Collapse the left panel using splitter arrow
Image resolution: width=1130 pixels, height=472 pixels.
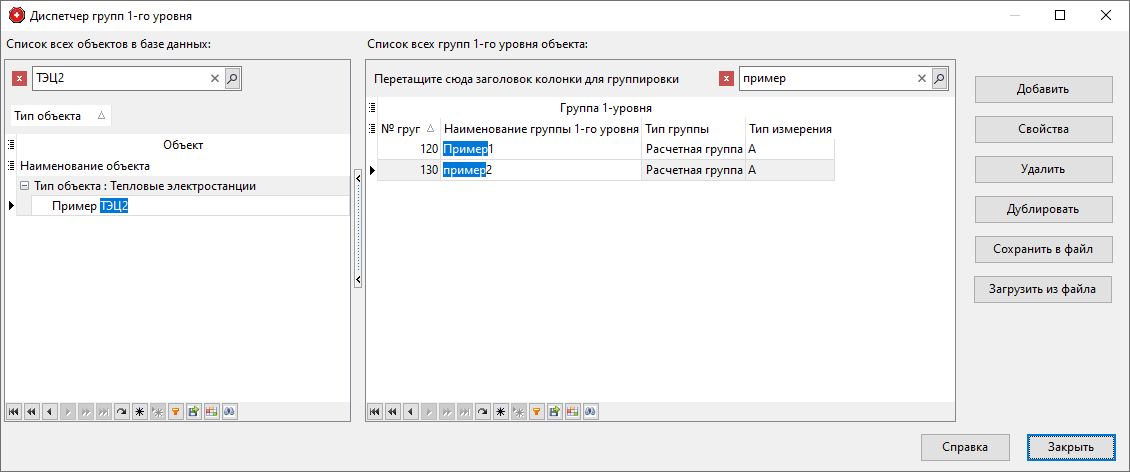(x=358, y=283)
